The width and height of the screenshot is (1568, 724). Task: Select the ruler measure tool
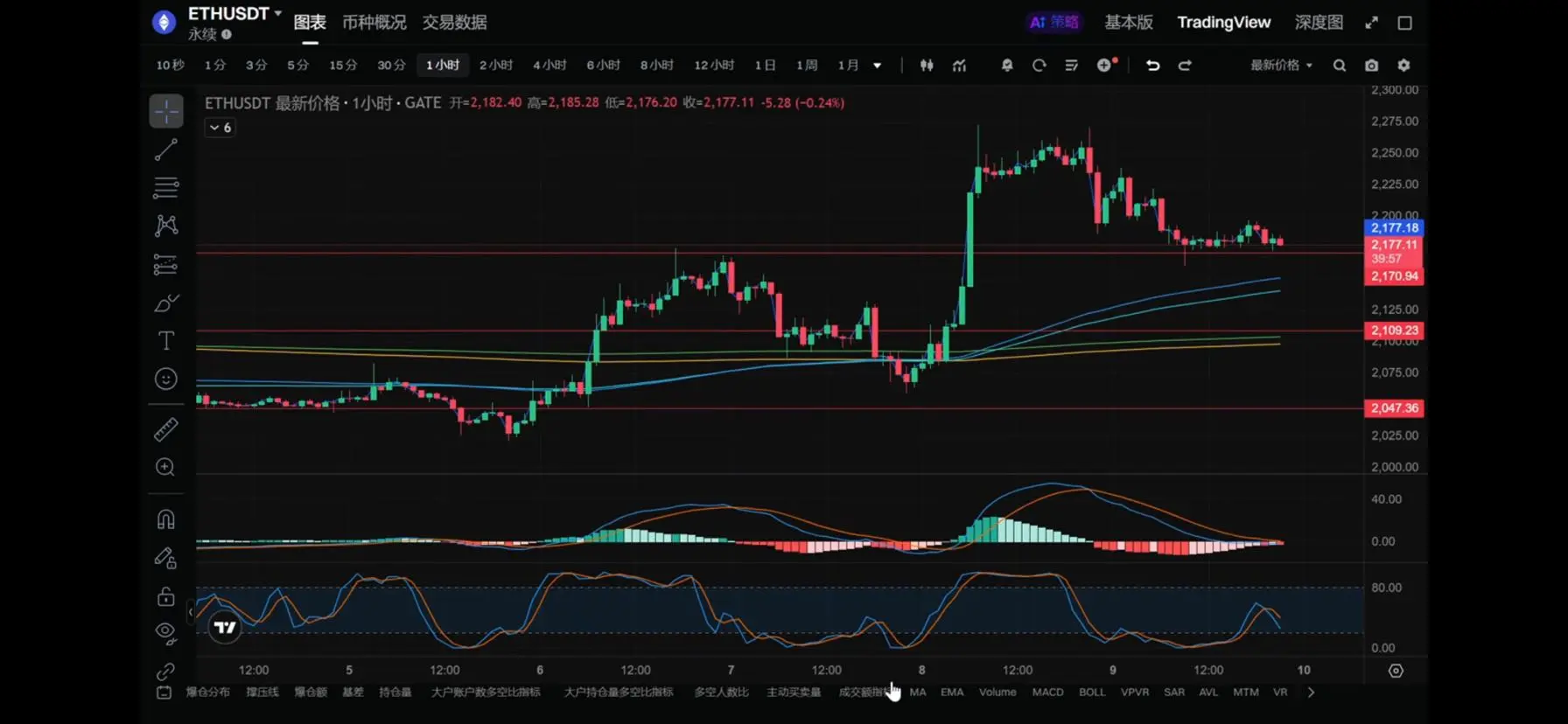165,429
